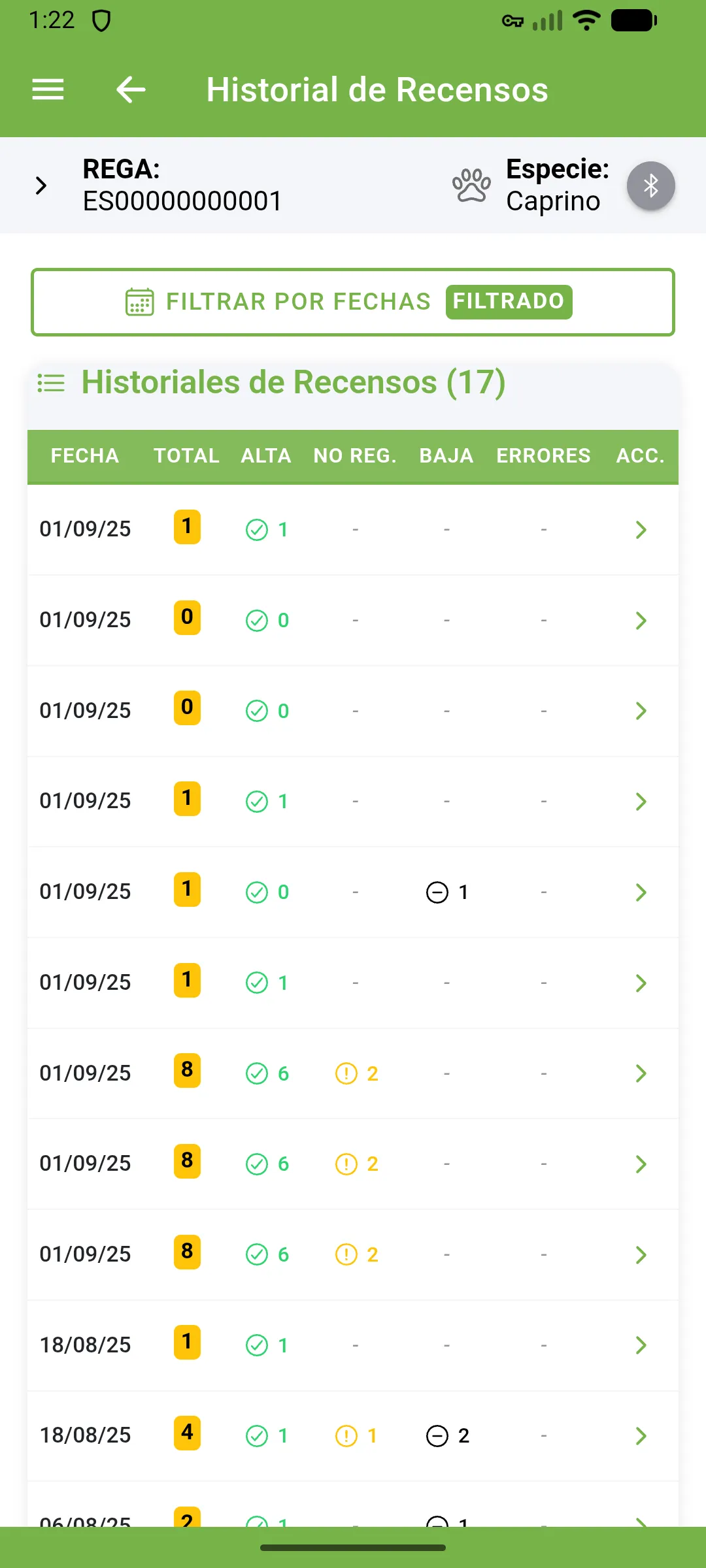Open details chevron of first 01/09/25 row

coord(641,529)
